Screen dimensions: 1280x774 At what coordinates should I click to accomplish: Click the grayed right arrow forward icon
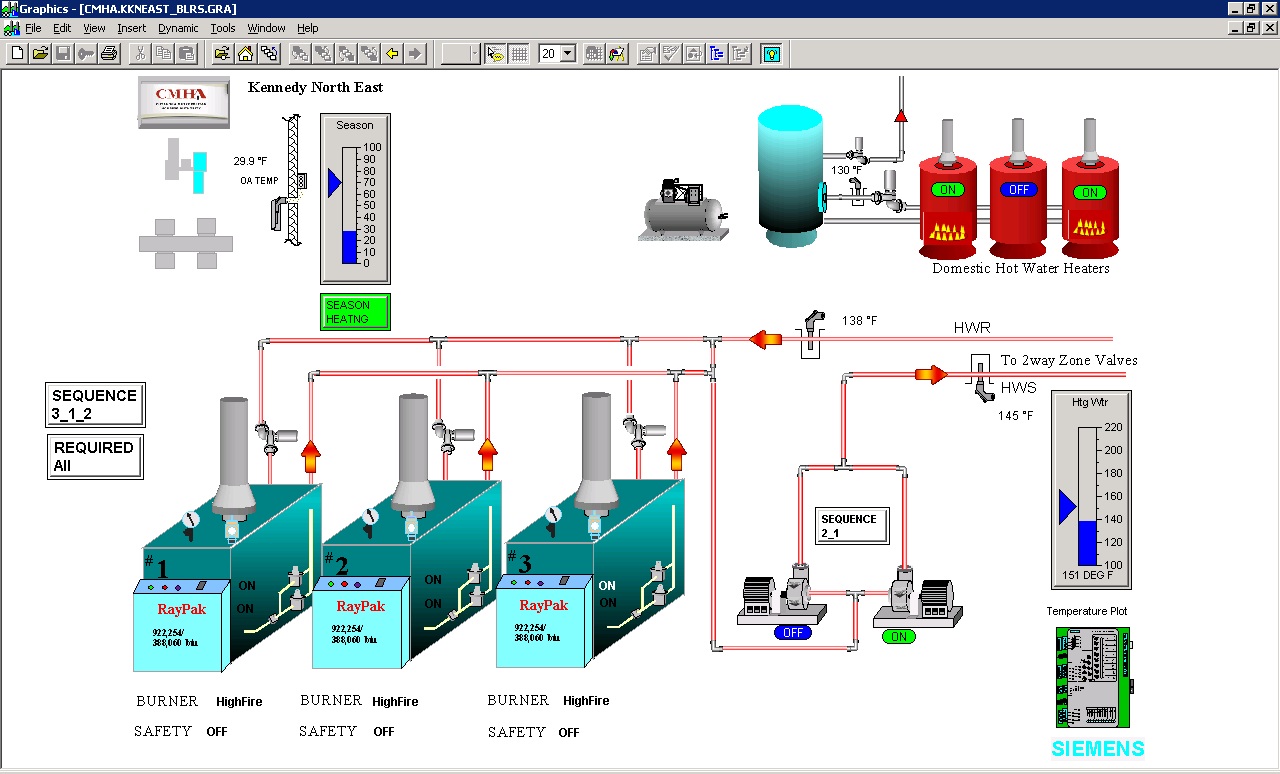point(415,54)
